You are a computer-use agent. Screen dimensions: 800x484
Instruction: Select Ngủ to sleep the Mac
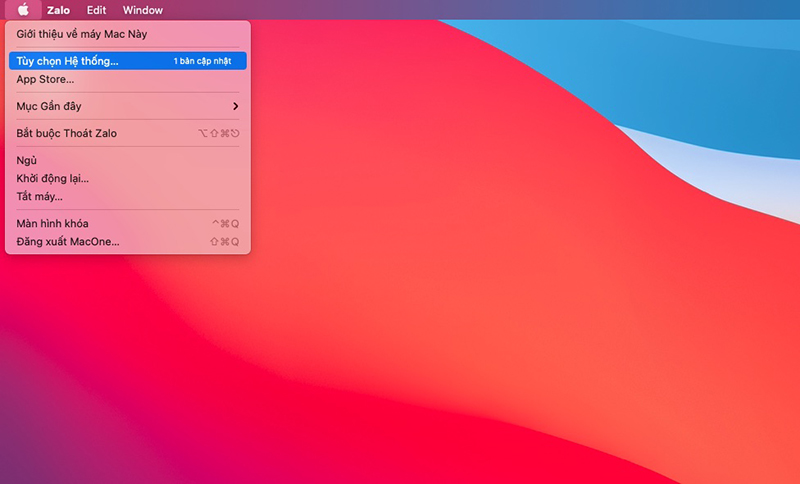point(128,160)
